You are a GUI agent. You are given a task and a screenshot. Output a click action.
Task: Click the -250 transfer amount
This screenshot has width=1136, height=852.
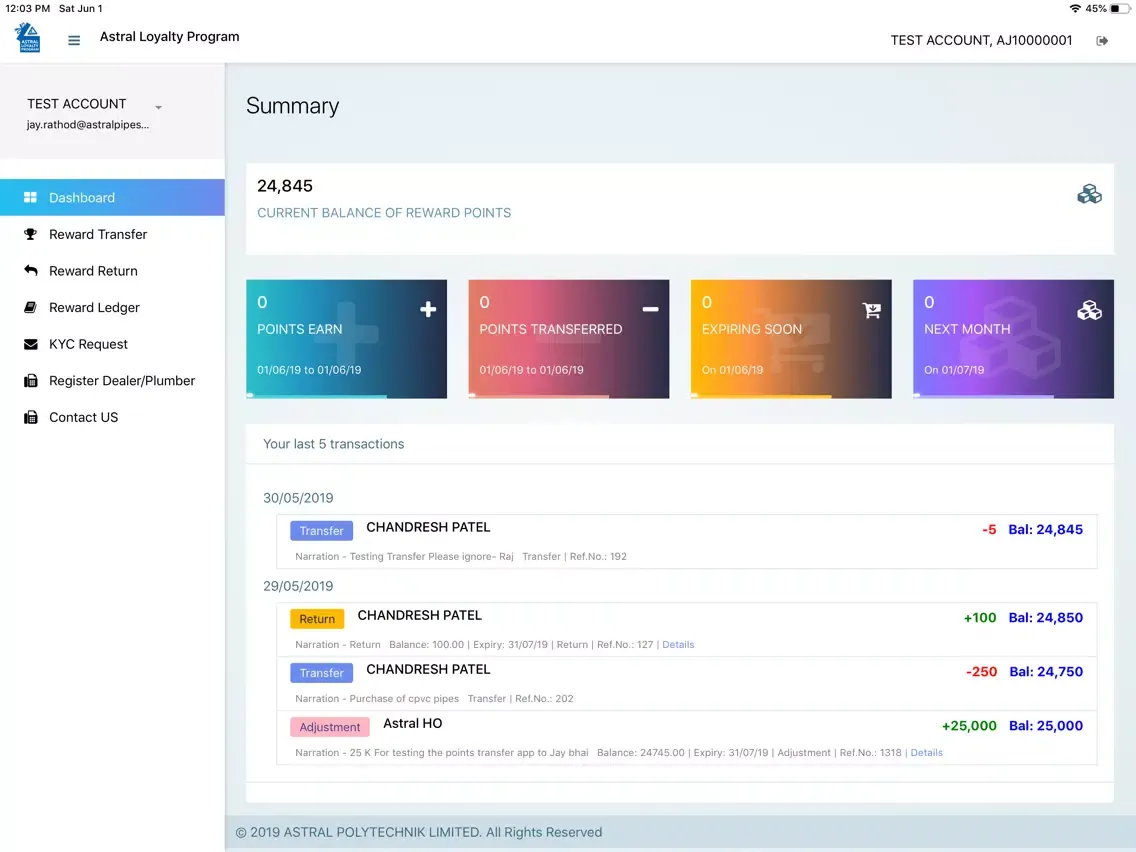[x=981, y=672]
